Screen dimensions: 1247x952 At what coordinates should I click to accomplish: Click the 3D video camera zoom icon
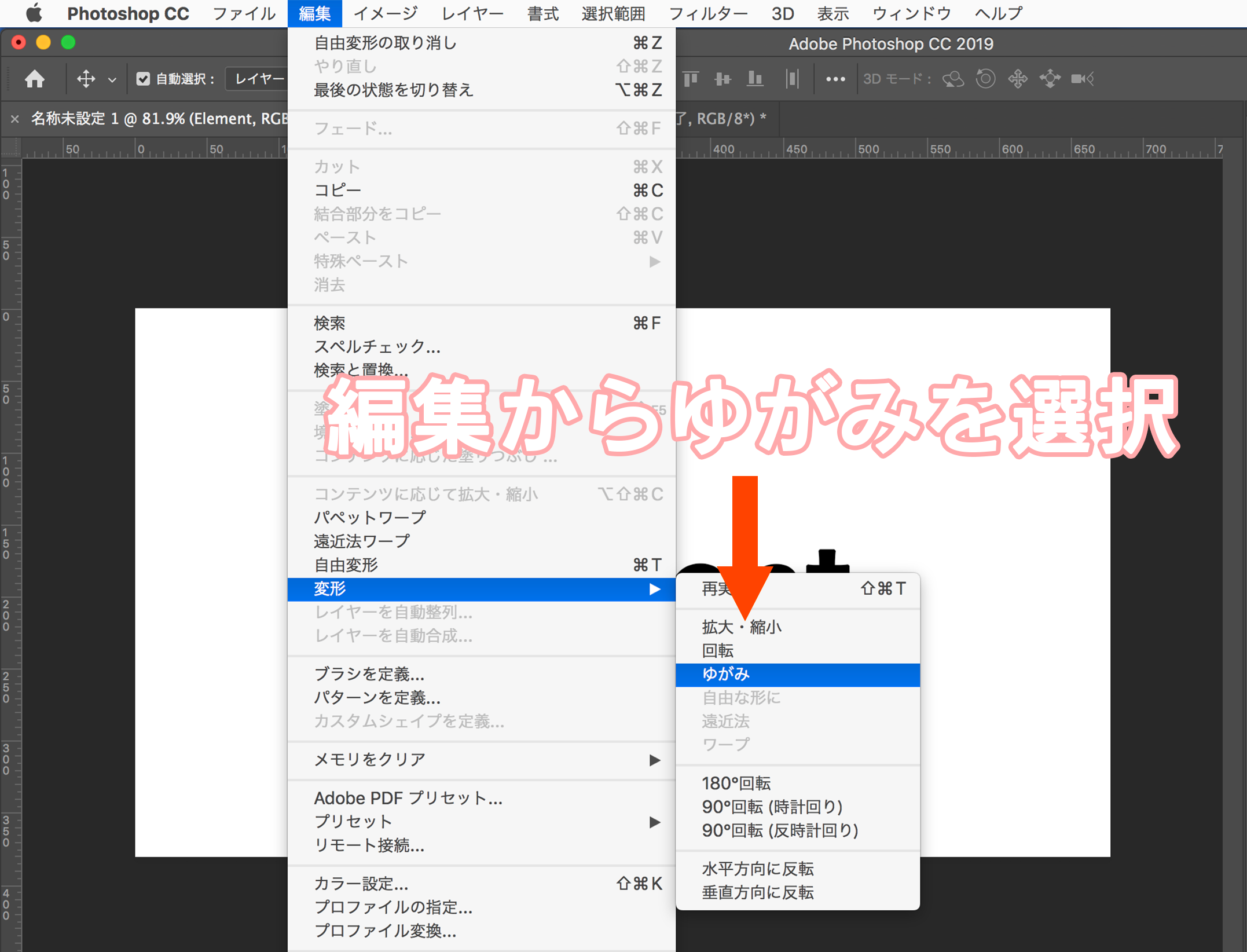(x=1082, y=79)
